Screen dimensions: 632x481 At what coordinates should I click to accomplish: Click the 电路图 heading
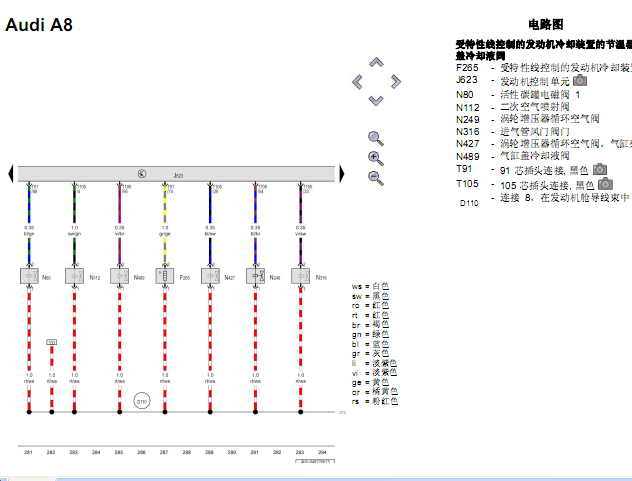pos(546,25)
